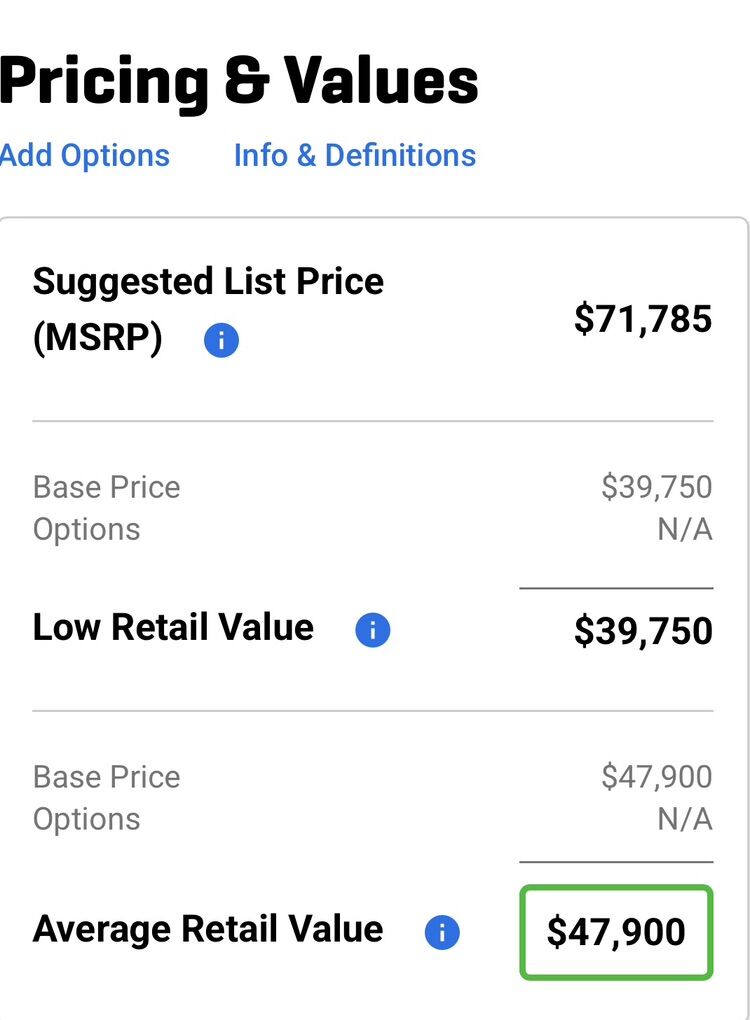Click the bold $71,785 MSRP amount
The image size is (750, 1020).
tap(642, 319)
